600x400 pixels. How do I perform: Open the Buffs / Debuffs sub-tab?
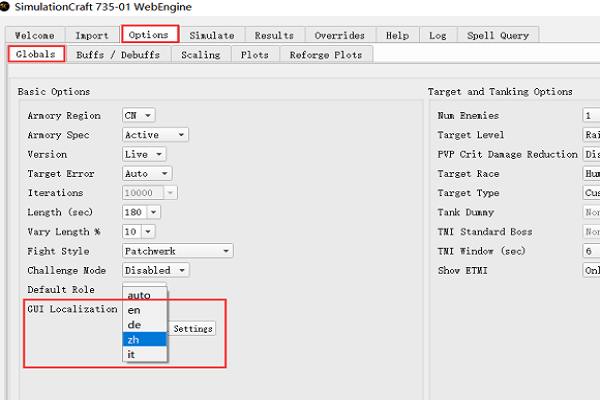pyautogui.click(x=118, y=55)
